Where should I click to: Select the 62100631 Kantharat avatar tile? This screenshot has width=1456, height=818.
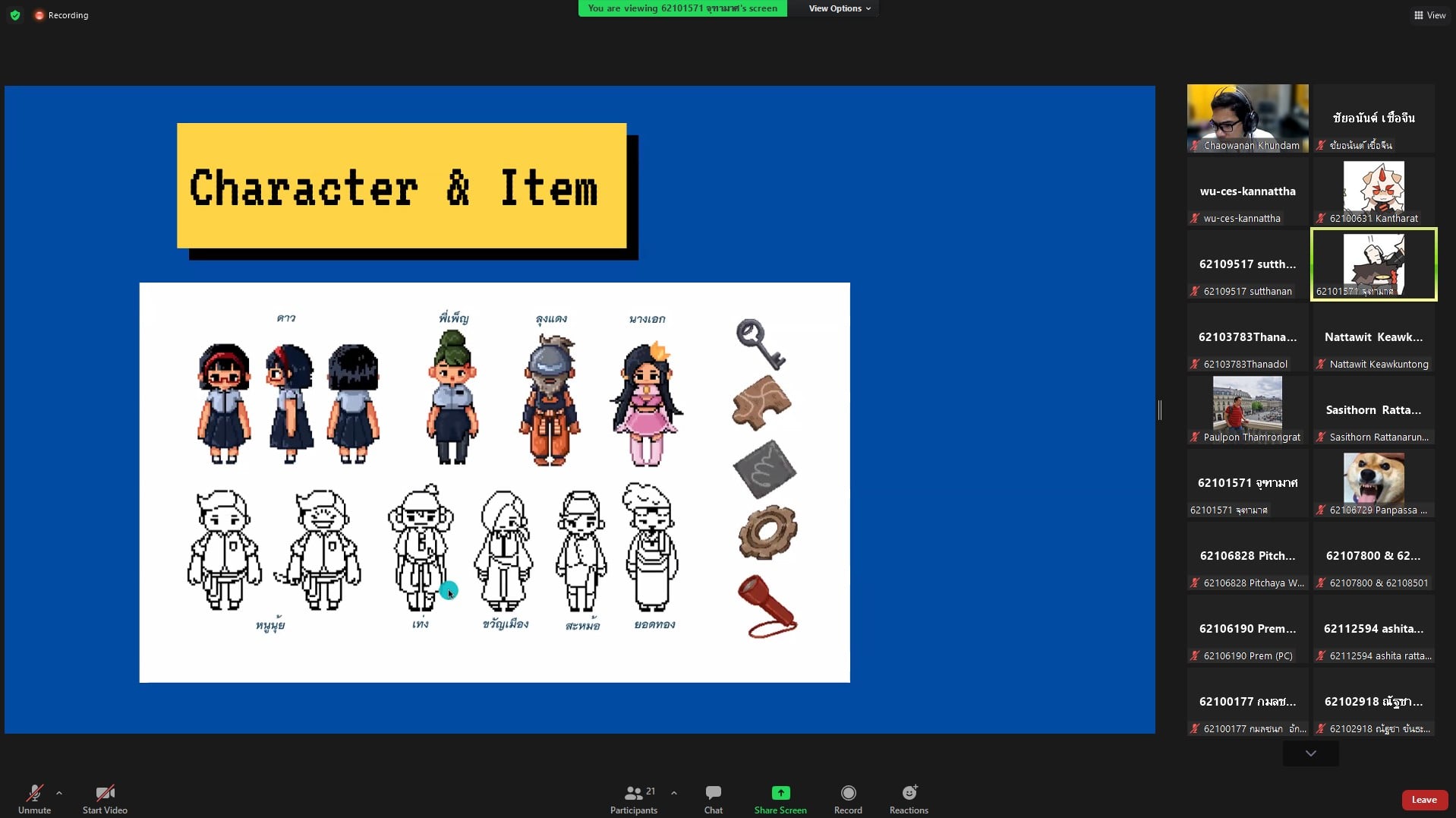coord(1373,191)
